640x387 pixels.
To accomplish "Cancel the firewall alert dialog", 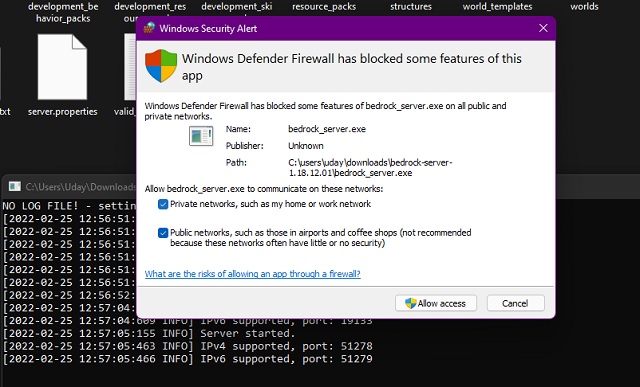I will click(x=515, y=303).
